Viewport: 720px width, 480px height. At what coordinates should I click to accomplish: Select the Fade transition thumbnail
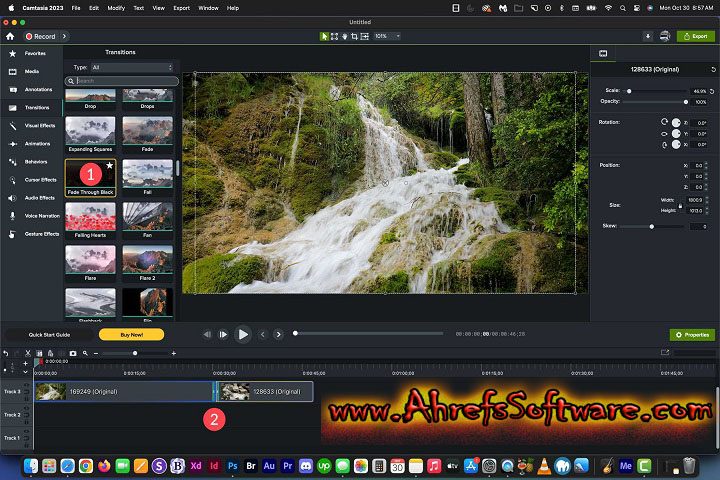click(147, 134)
